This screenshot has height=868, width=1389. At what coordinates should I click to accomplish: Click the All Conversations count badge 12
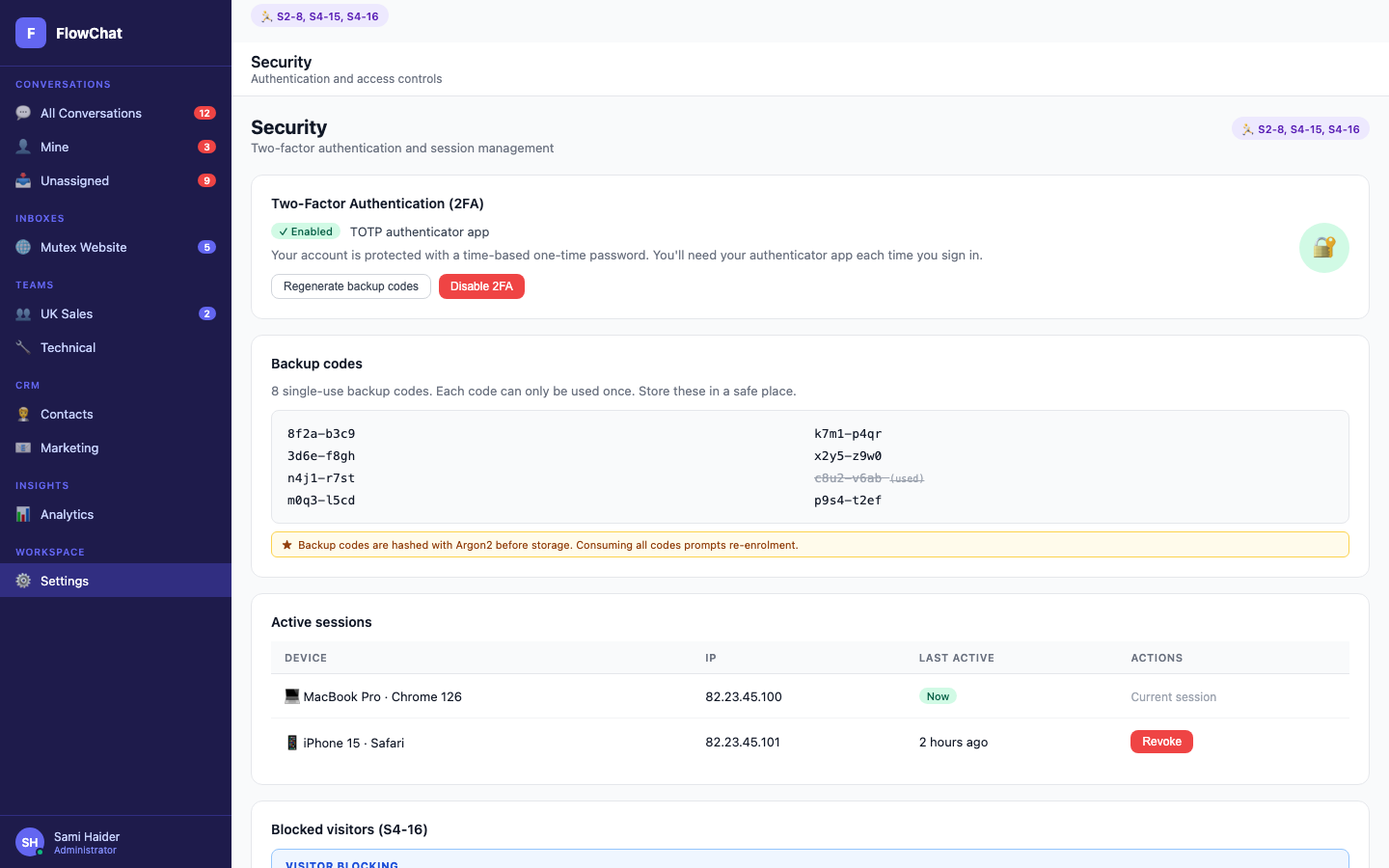pyautogui.click(x=204, y=113)
